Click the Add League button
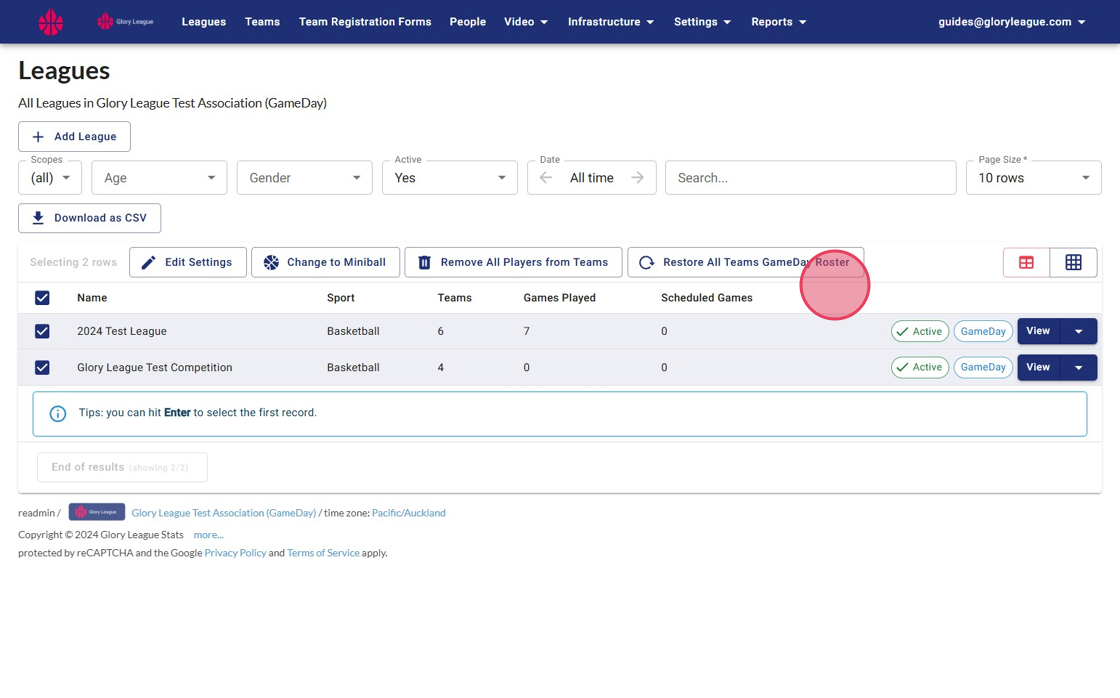This screenshot has height=698, width=1120. click(74, 136)
